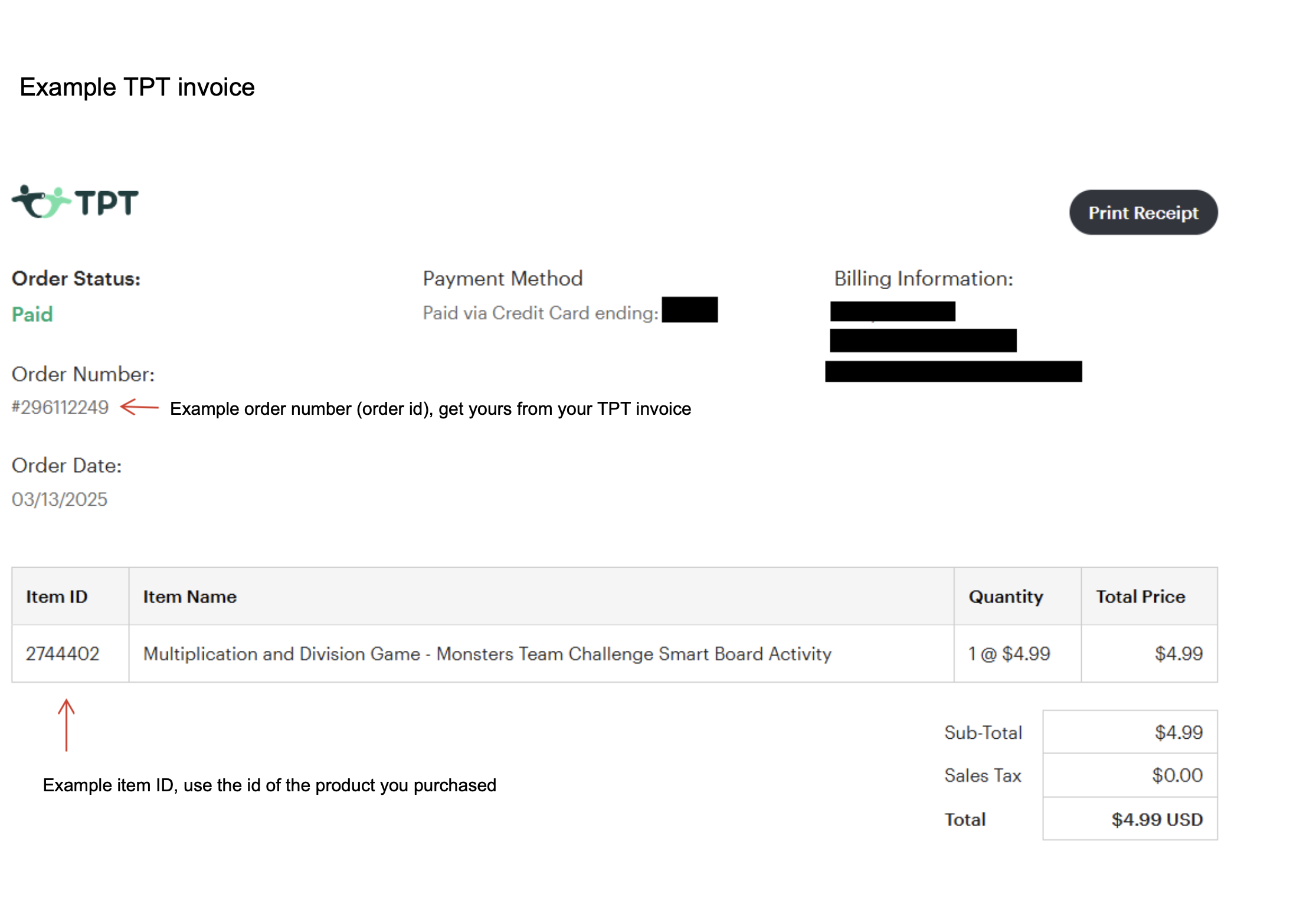Image resolution: width=1316 pixels, height=904 pixels.
Task: Select the Item ID column header
Action: coord(57,596)
